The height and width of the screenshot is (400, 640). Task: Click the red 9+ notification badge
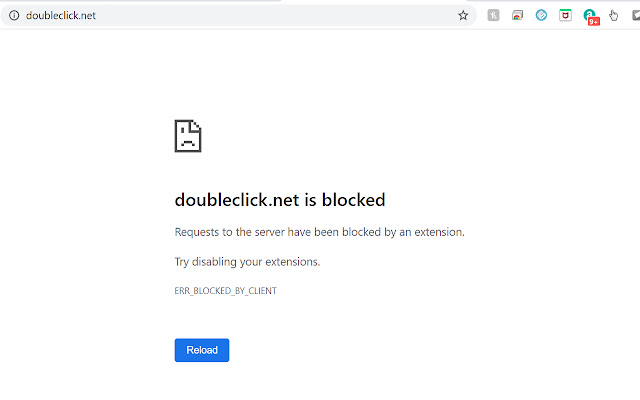(594, 21)
